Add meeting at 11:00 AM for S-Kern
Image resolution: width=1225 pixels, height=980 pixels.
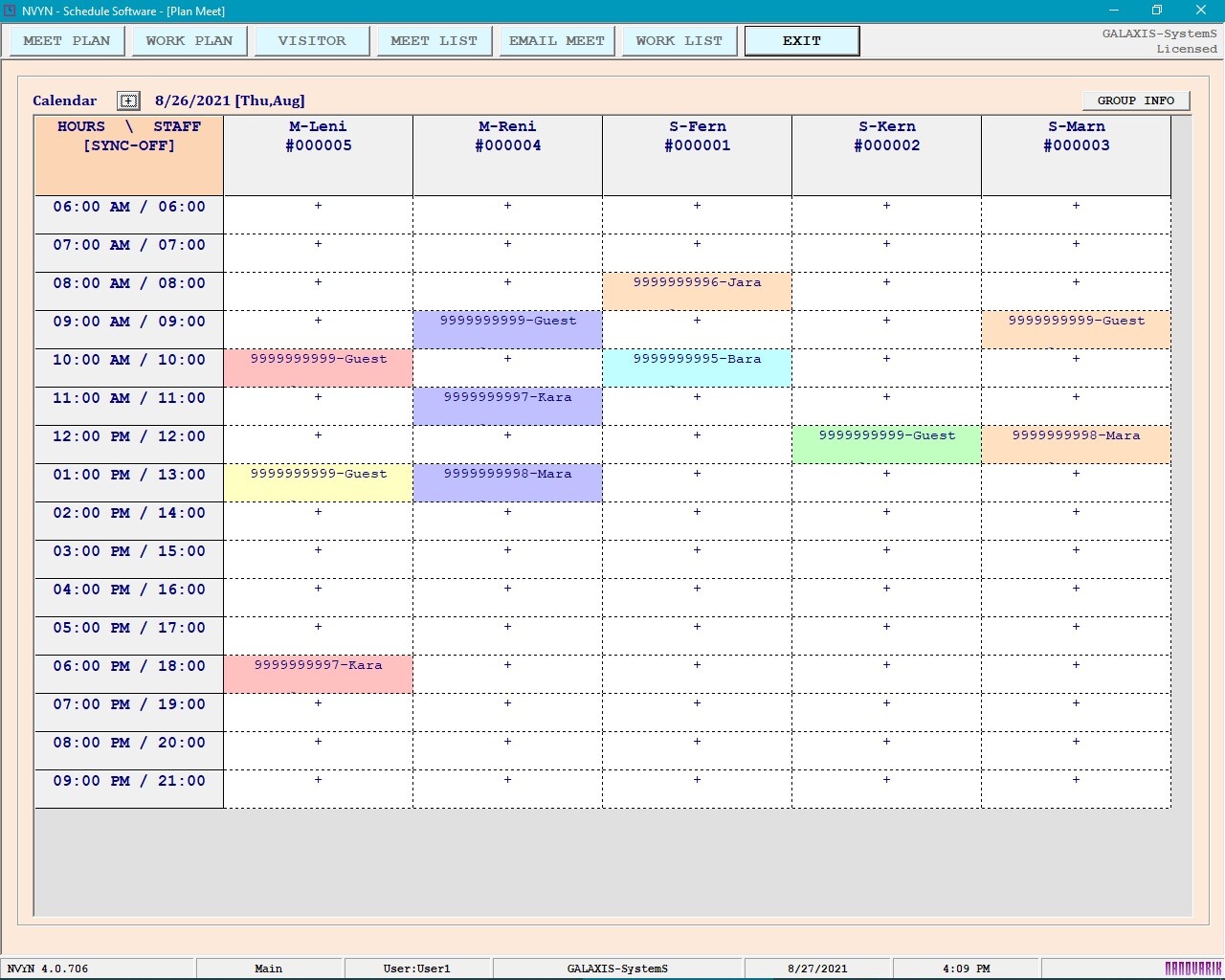[x=887, y=406]
